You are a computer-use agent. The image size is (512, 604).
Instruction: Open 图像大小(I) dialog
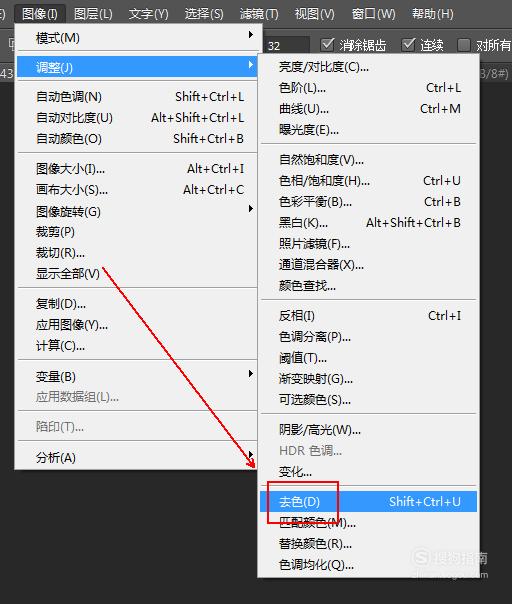tap(137, 169)
